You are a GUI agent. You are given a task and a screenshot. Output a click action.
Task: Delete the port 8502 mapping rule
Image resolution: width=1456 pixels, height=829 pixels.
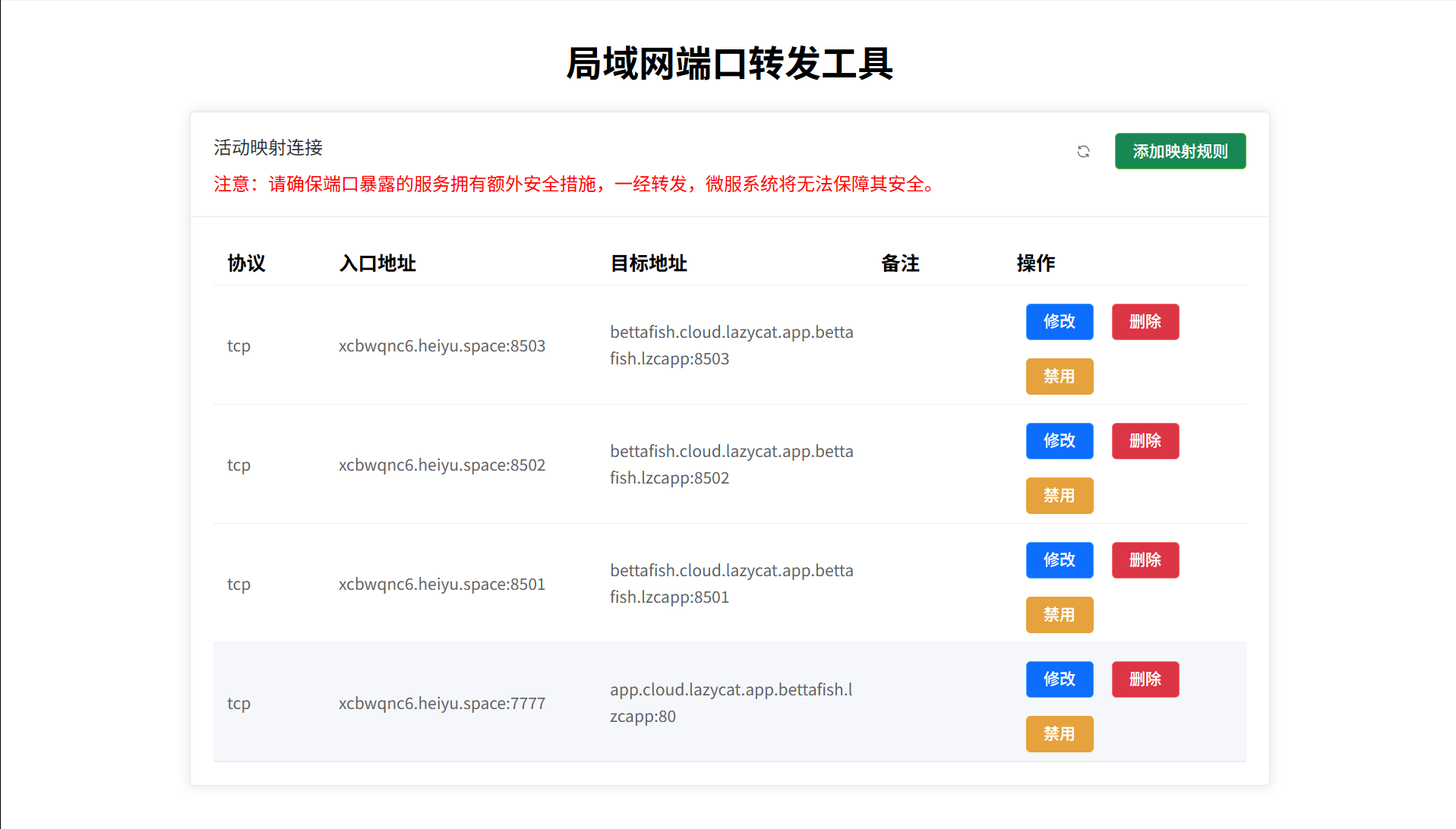[x=1145, y=441]
